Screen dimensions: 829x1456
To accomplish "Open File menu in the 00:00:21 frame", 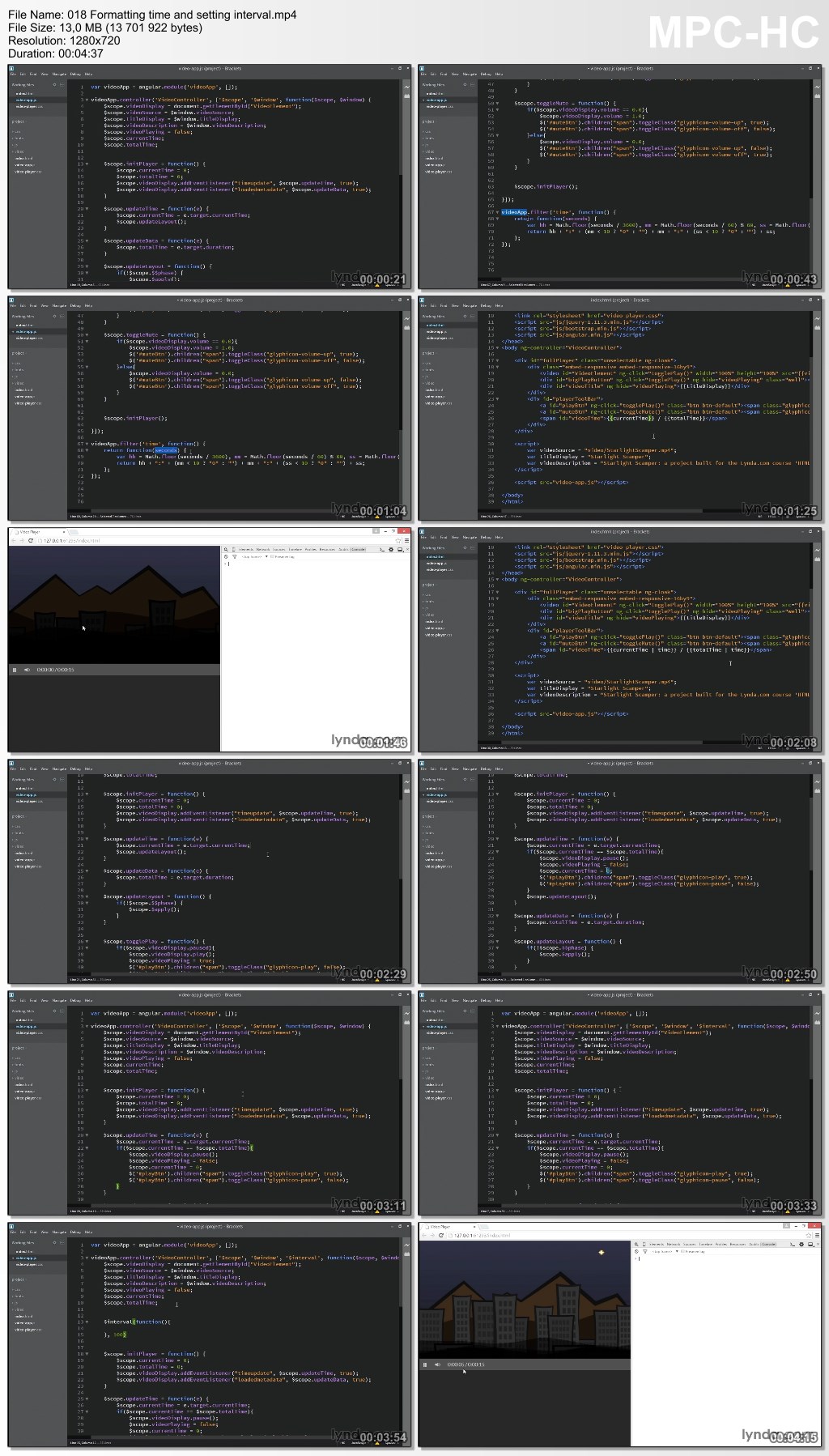I will tap(15, 73).
